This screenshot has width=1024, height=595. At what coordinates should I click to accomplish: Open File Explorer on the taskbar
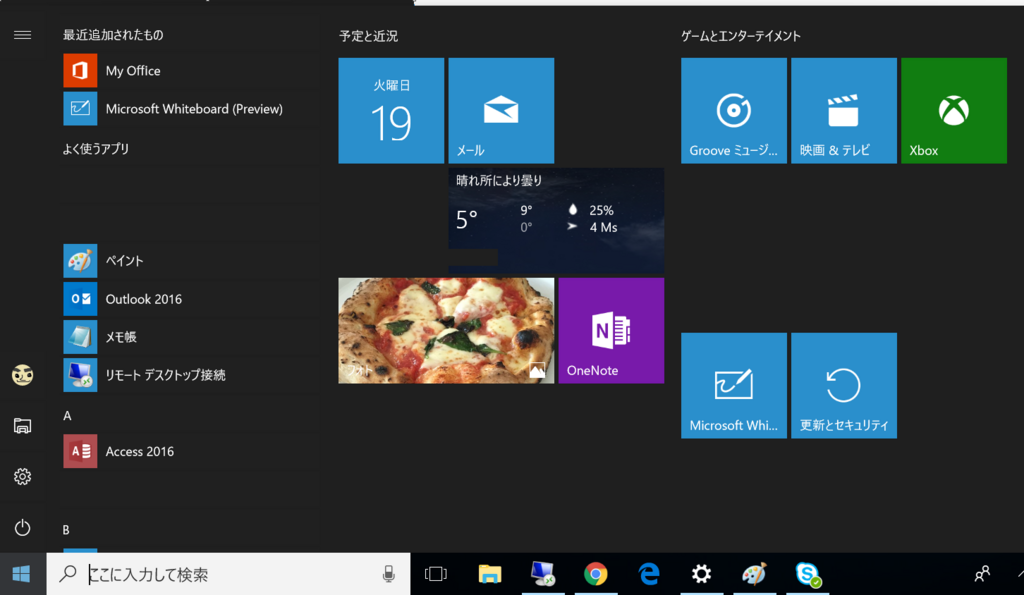490,574
